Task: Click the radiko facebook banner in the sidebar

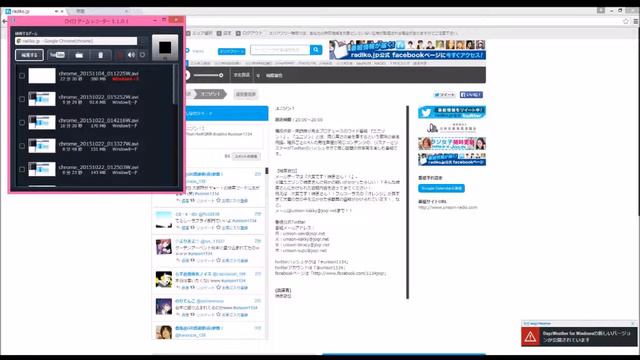Action: point(452,160)
